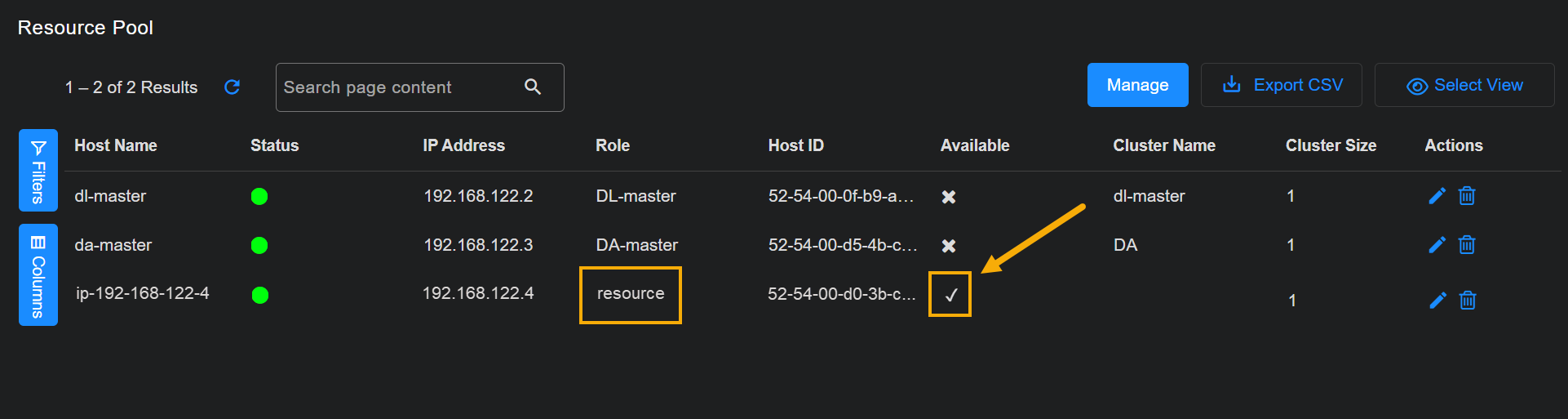This screenshot has width=1568, height=419.
Task: Click the green status dot for dl-master
Action: 259,197
